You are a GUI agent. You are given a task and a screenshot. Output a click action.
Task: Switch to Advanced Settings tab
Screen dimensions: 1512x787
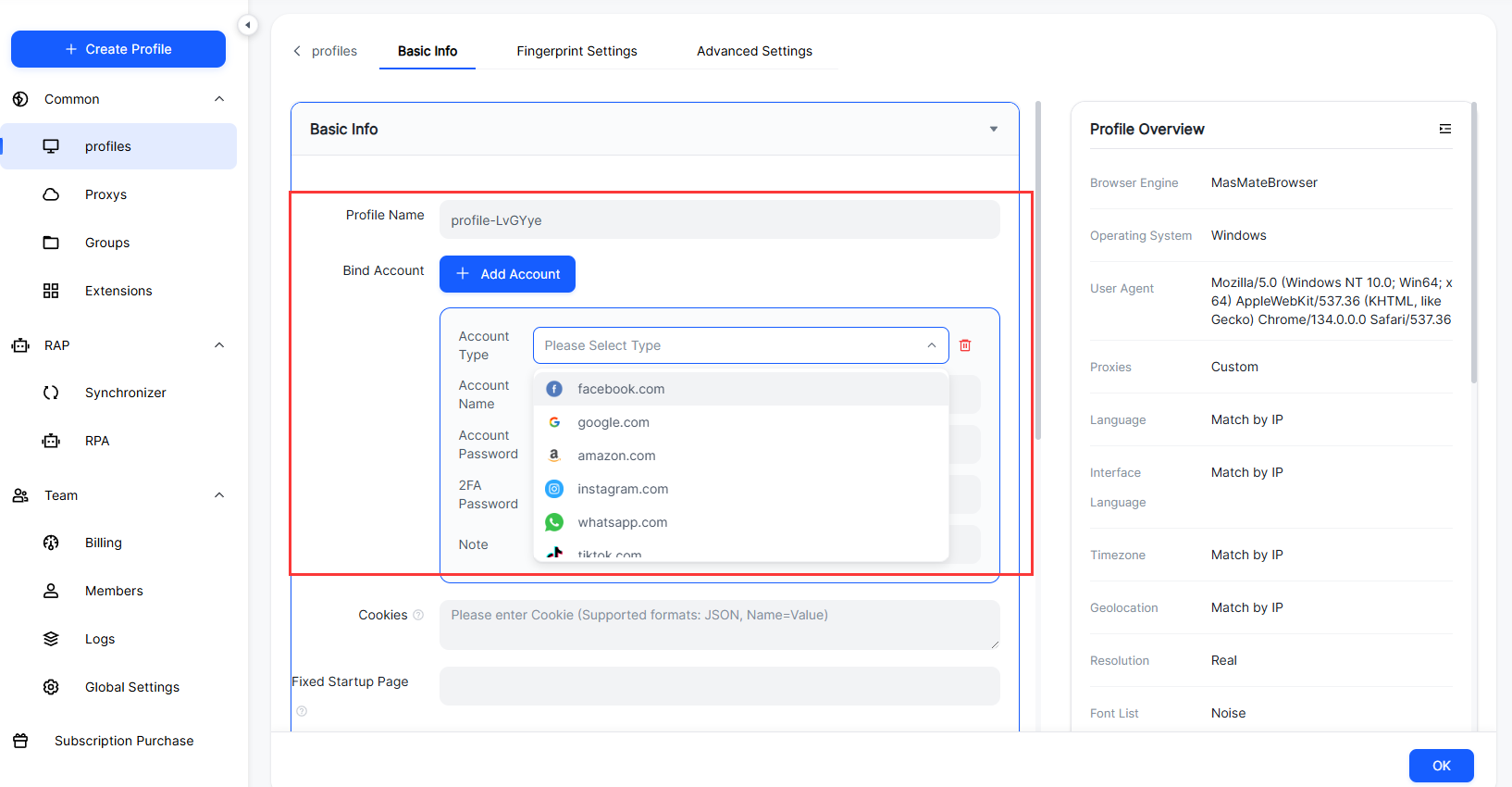tap(754, 51)
